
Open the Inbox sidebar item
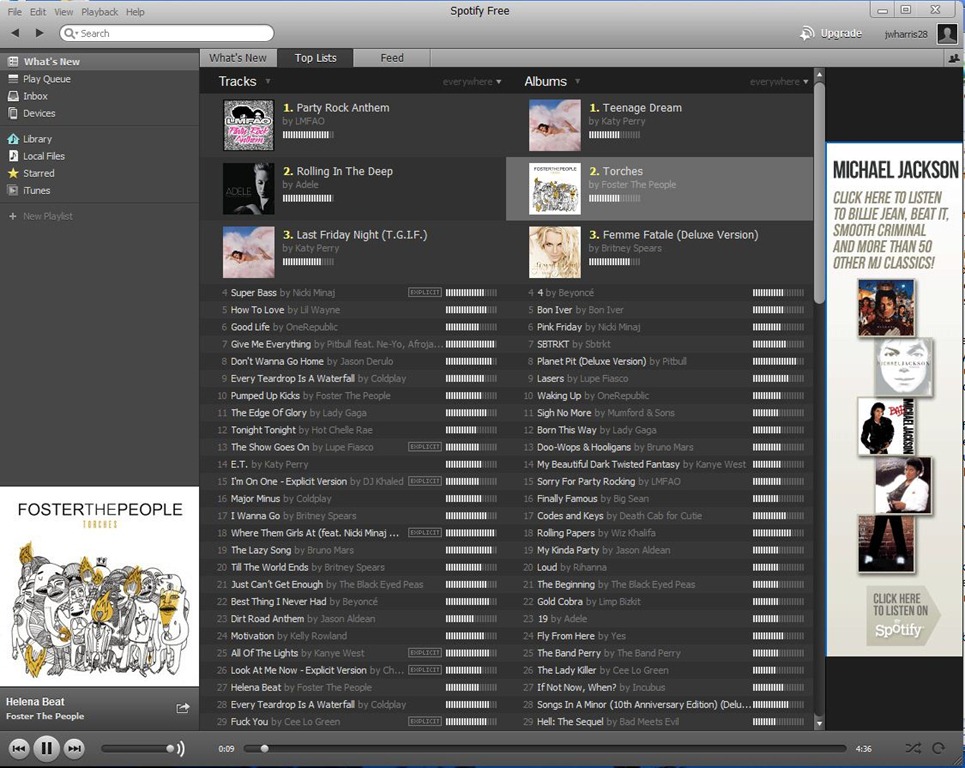click(x=100, y=96)
